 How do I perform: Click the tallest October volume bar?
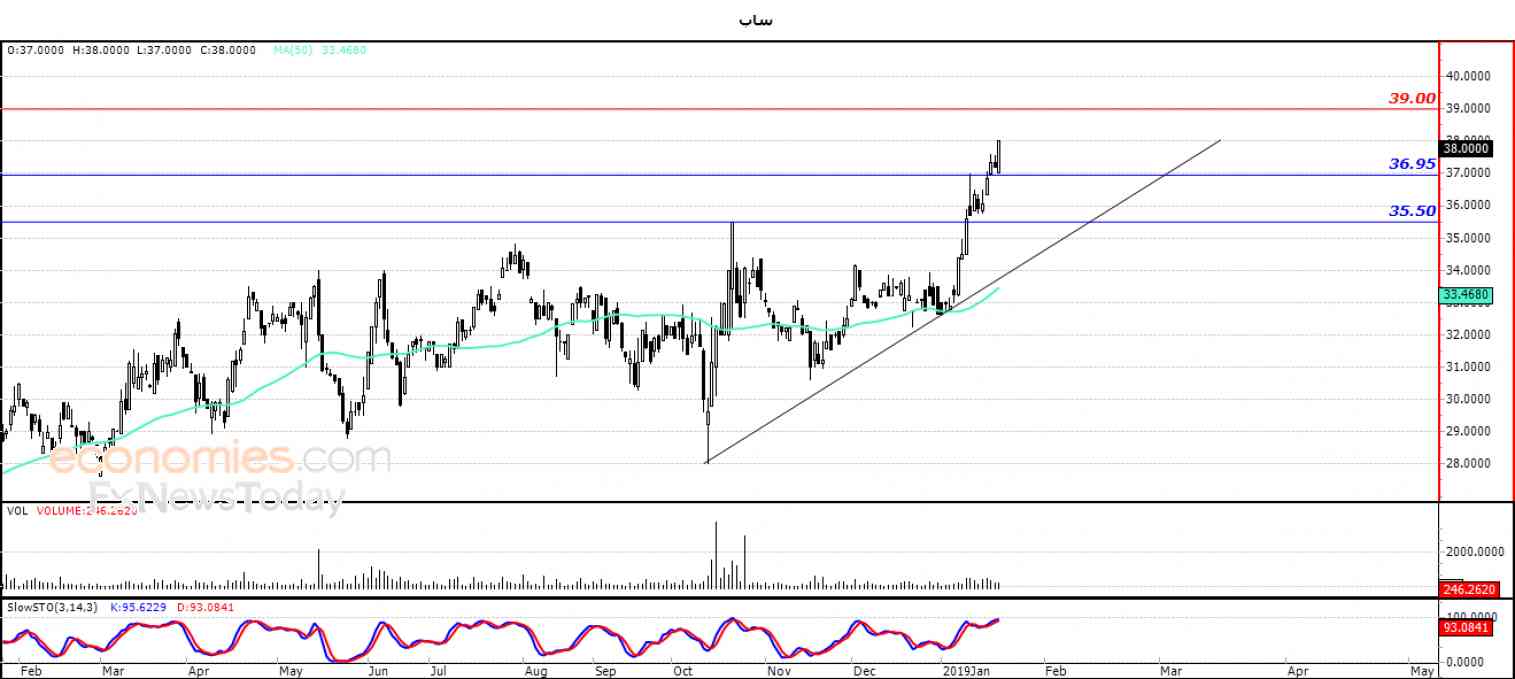[x=716, y=555]
